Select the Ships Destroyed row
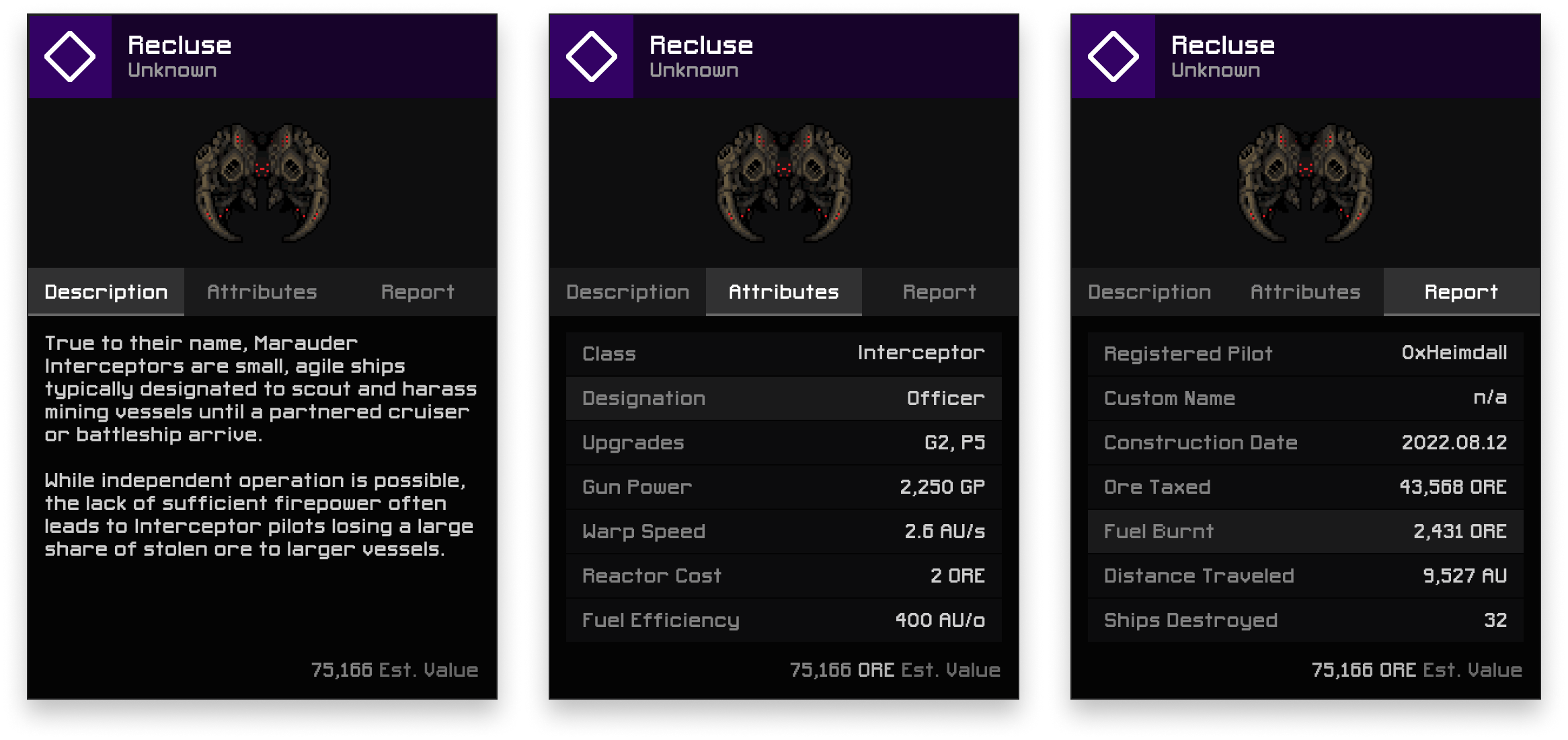 tap(1305, 620)
